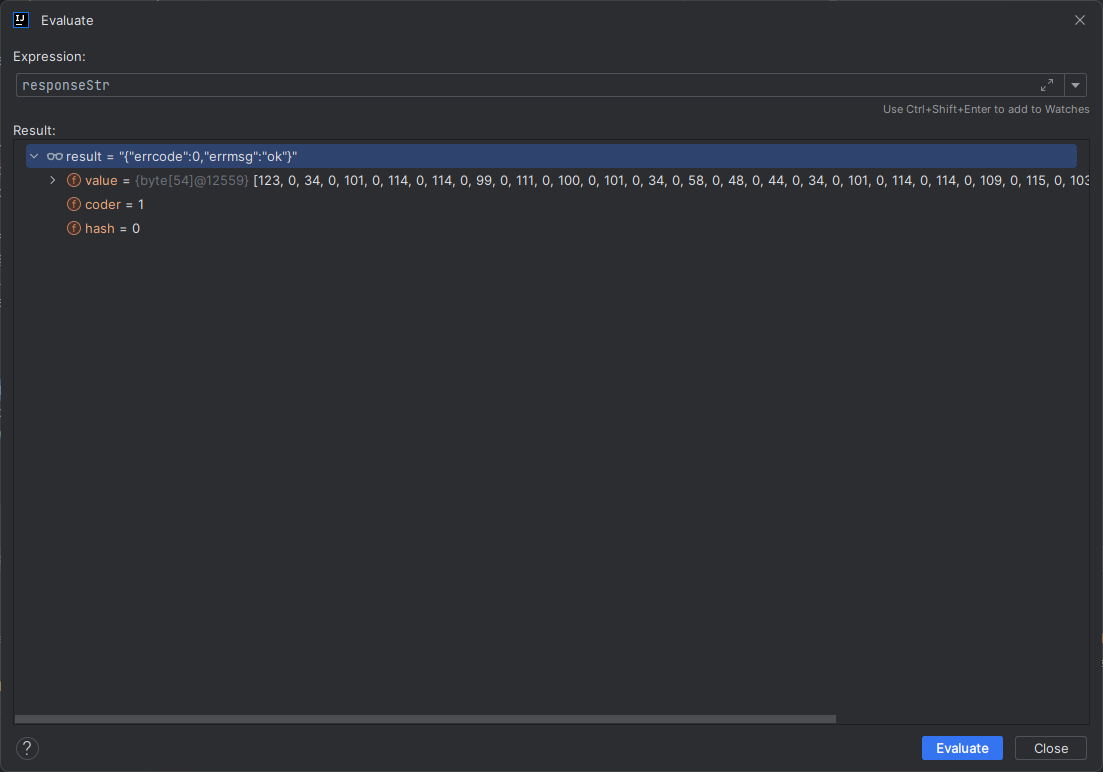Screen dimensions: 1103x772
Task: Collapse the result node
Action: (34, 156)
